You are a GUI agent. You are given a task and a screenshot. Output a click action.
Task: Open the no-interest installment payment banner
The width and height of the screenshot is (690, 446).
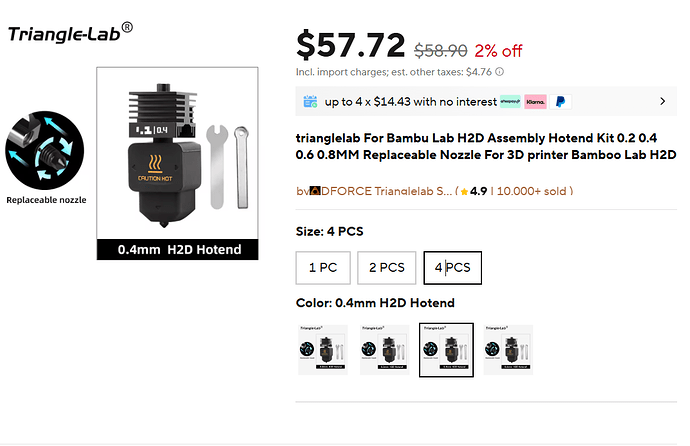(x=486, y=102)
